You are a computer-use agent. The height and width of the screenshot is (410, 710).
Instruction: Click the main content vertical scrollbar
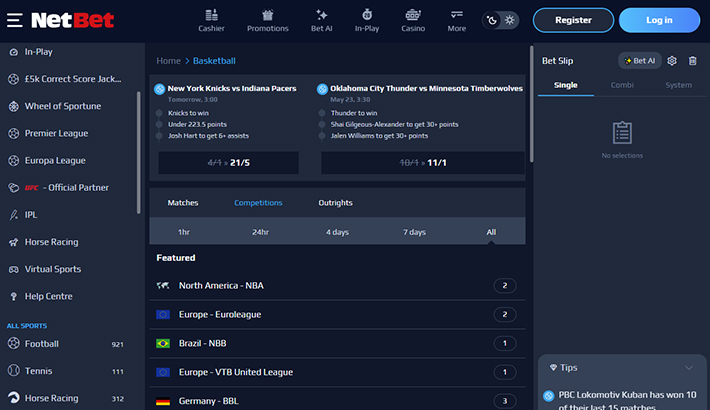point(531,104)
